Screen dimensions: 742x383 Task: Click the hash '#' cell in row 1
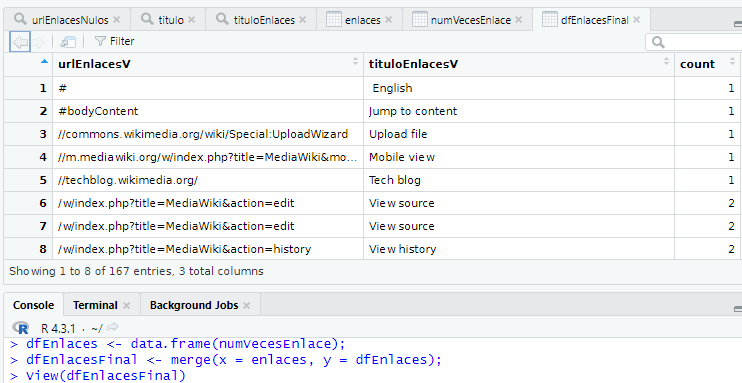pos(208,88)
